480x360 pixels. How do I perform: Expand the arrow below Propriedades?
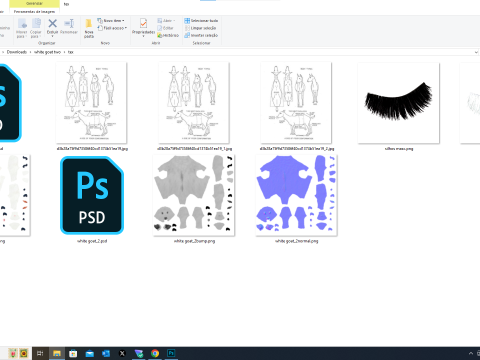(143, 36)
